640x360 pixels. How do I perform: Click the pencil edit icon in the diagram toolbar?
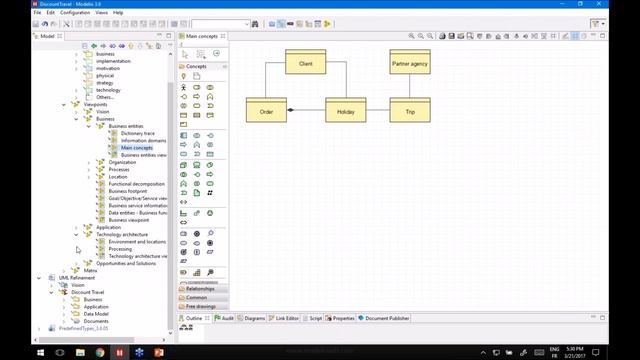[x=565, y=36]
